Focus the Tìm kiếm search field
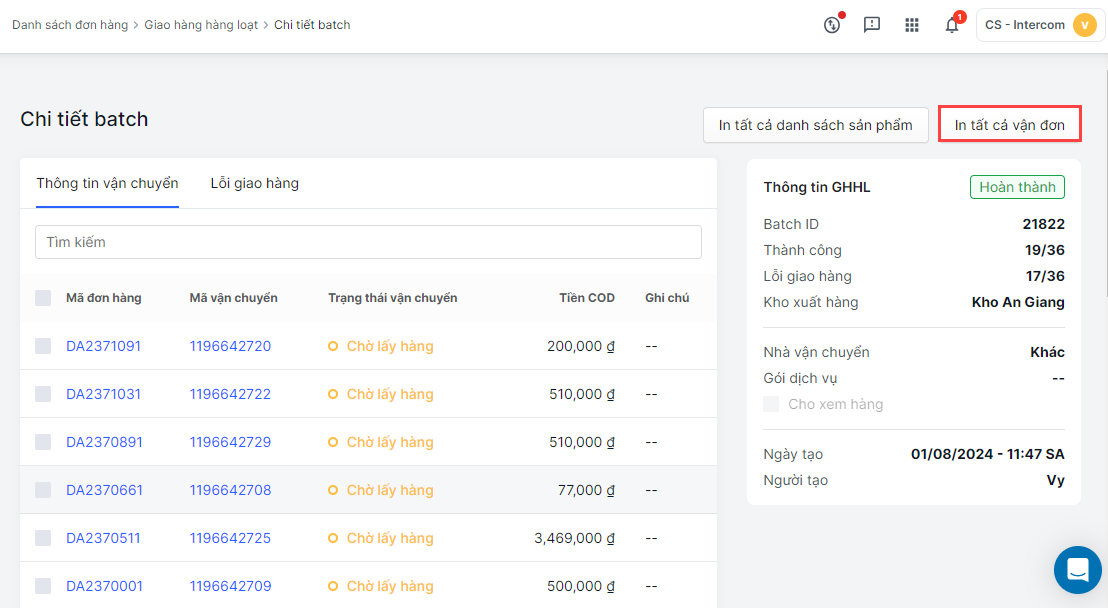The image size is (1108, 608). click(368, 242)
